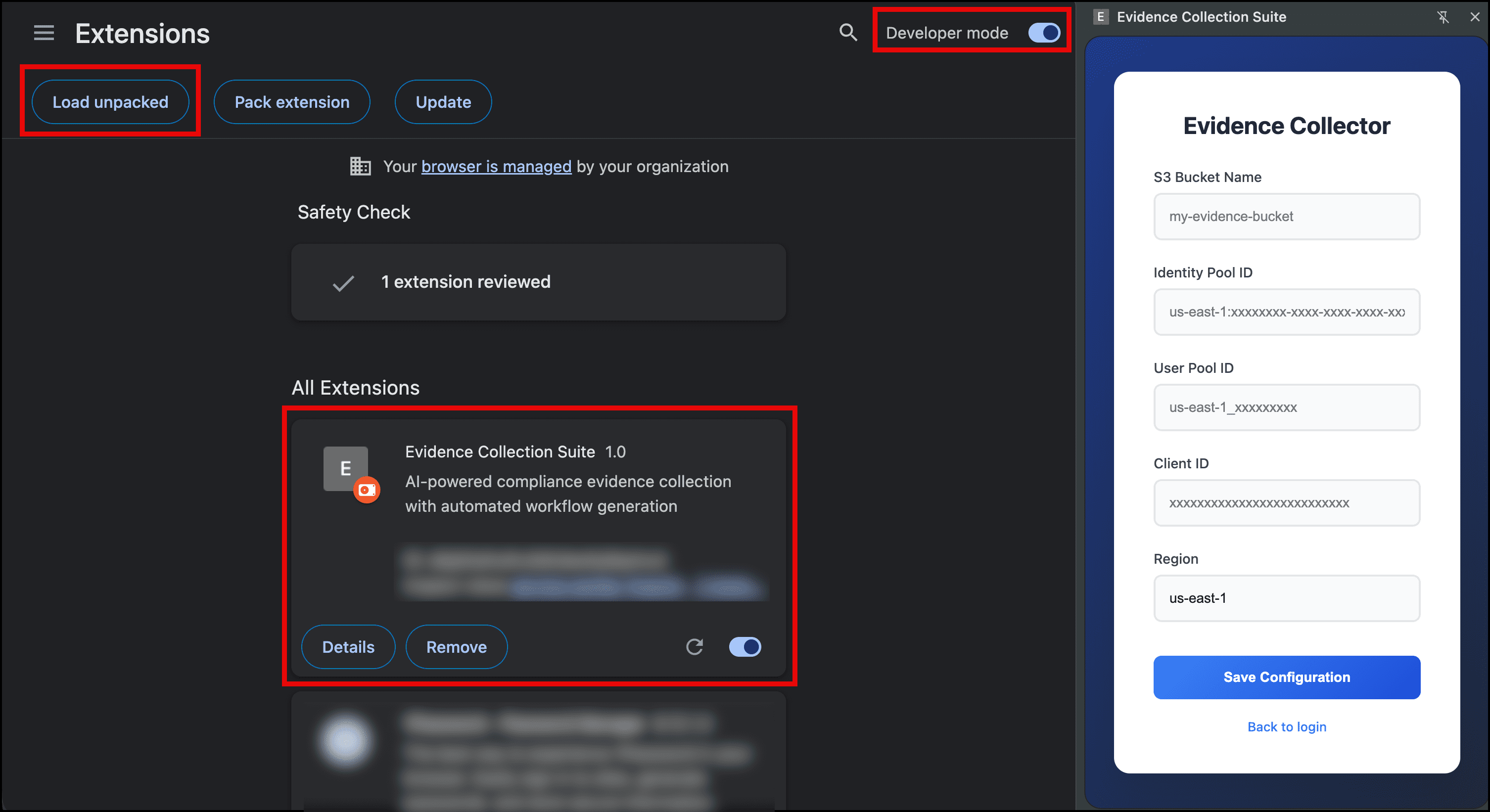Click Save Configuration
Viewport: 1490px width, 812px height.
pos(1286,677)
